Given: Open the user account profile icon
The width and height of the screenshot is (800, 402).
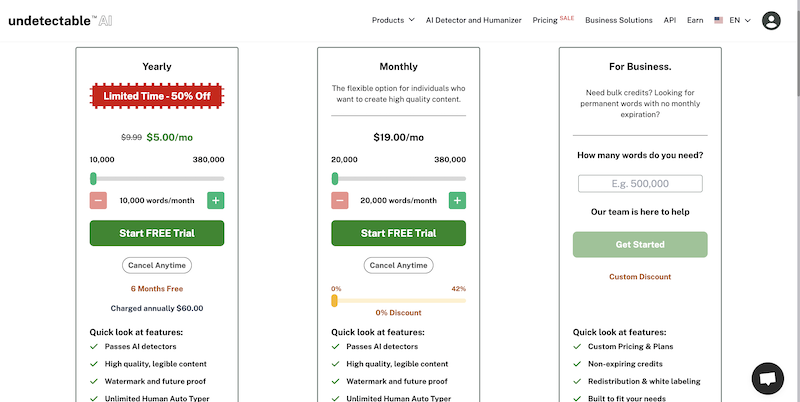Looking at the screenshot, I should click(771, 20).
